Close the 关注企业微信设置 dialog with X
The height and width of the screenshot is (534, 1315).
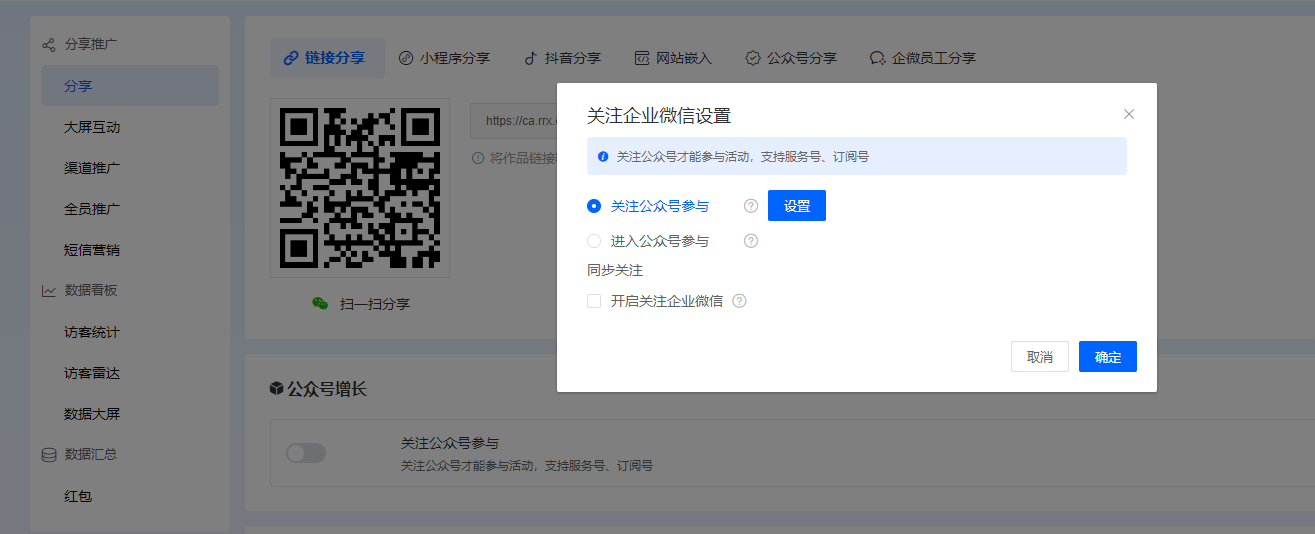[1129, 114]
